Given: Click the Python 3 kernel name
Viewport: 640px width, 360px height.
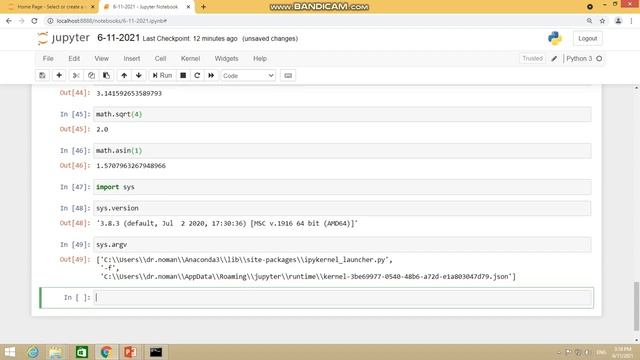Looking at the screenshot, I should [x=579, y=58].
